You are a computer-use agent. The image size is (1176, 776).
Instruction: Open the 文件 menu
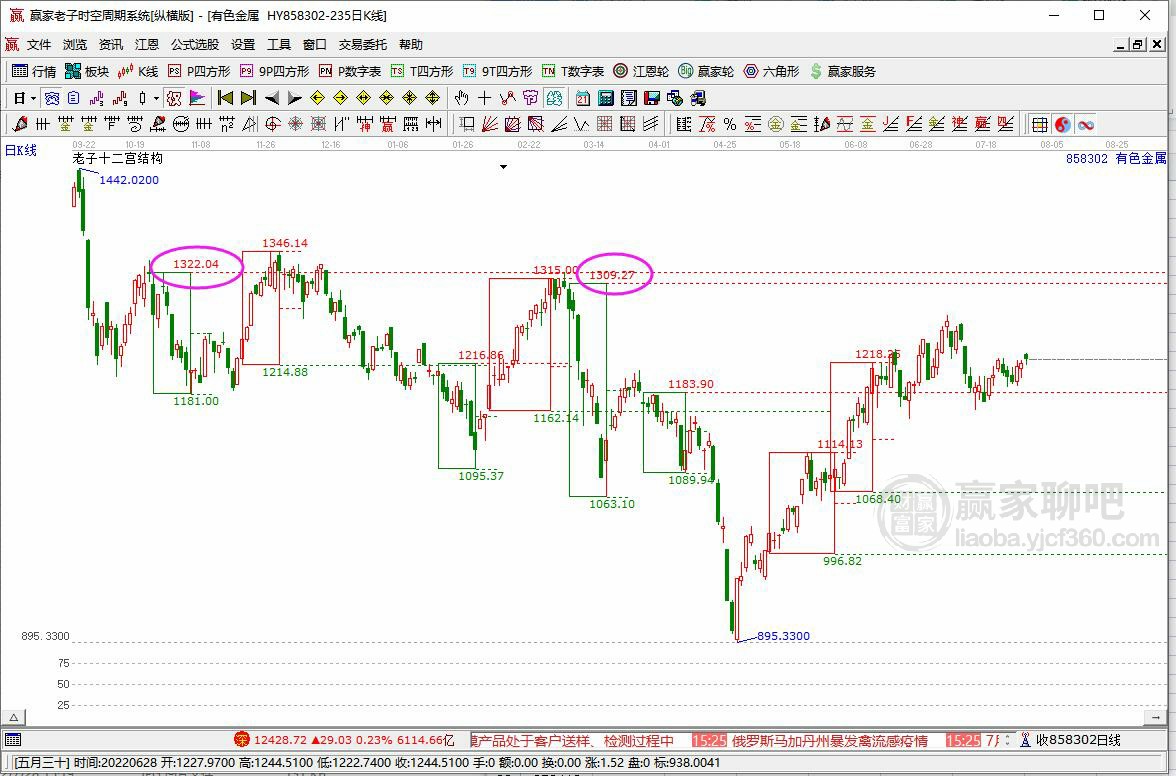click(39, 45)
